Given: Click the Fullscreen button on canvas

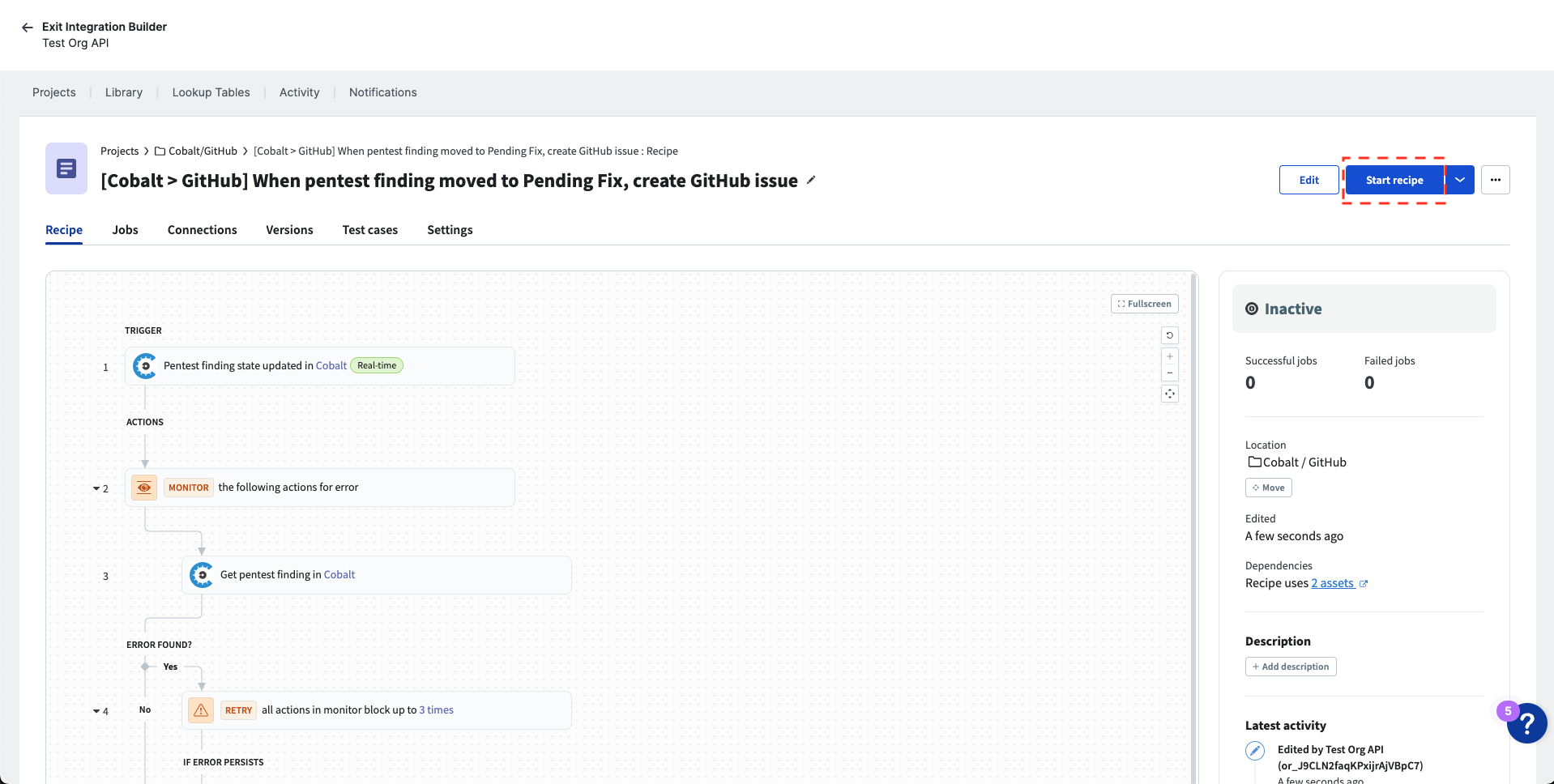Looking at the screenshot, I should tap(1145, 304).
